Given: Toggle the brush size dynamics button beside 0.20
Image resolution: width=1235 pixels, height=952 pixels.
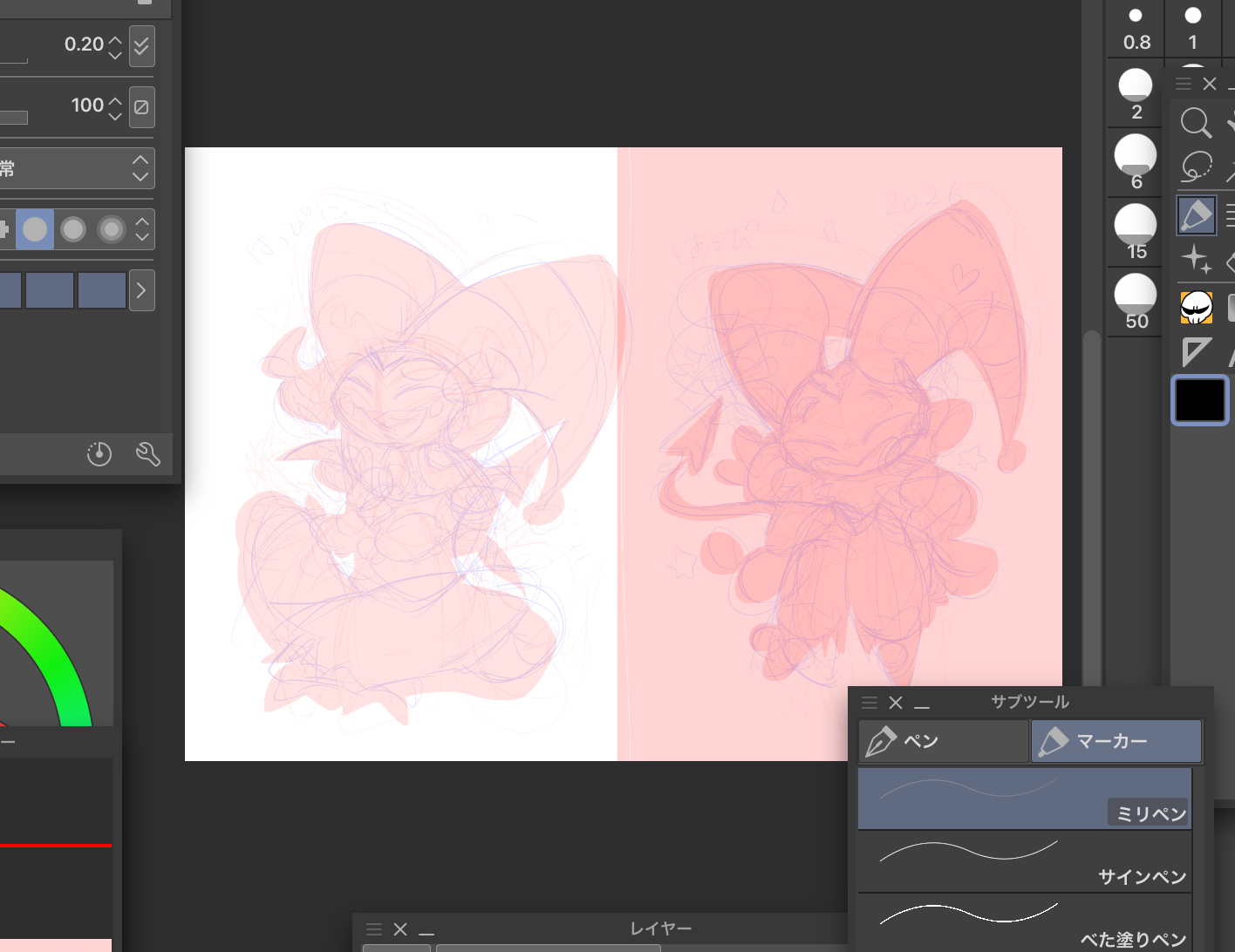Looking at the screenshot, I should (x=141, y=45).
